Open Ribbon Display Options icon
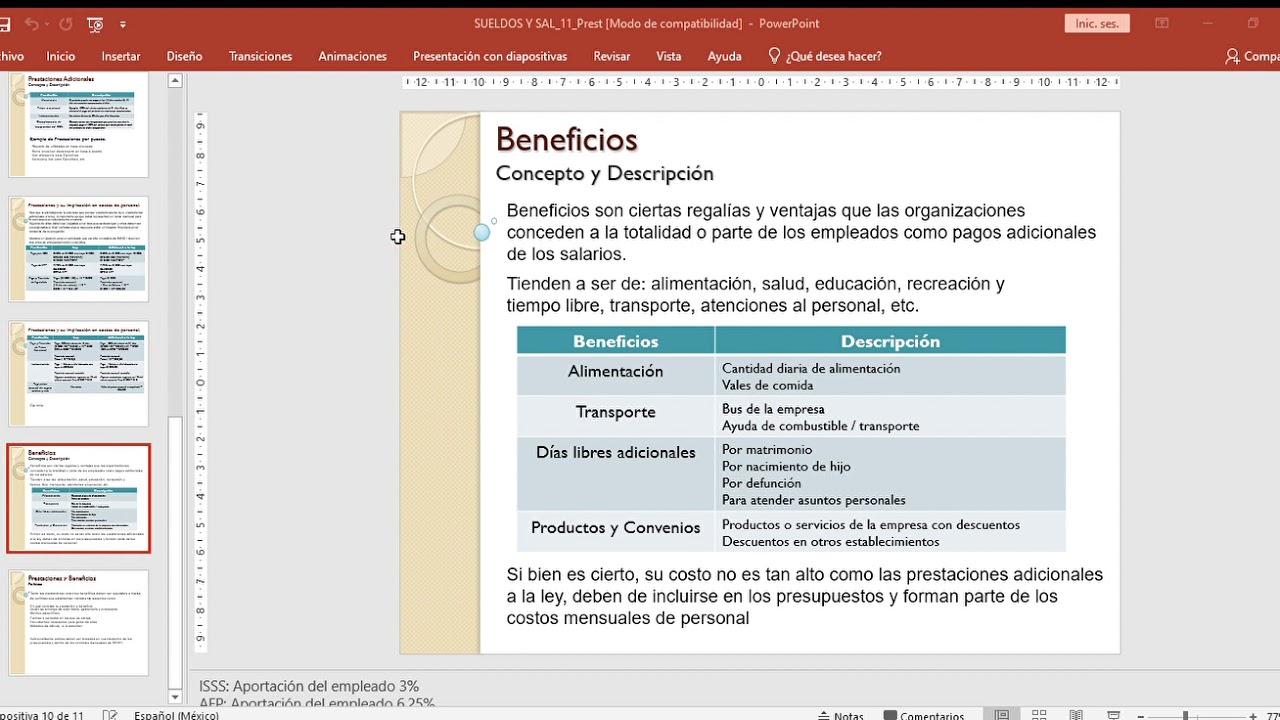 pyautogui.click(x=1162, y=24)
